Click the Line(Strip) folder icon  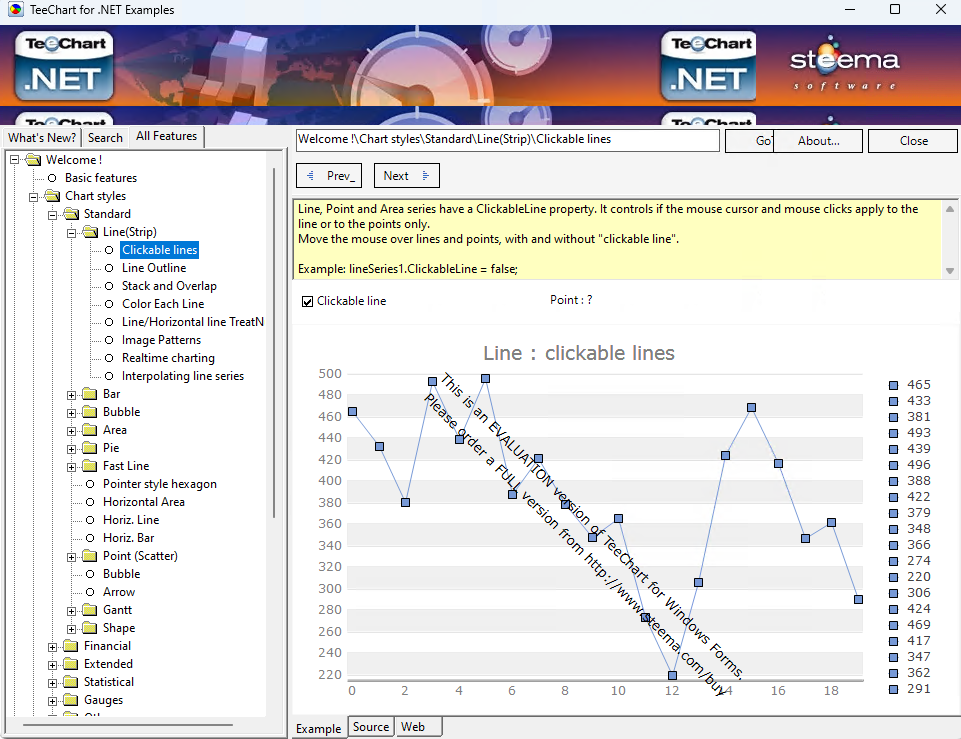(x=91, y=232)
